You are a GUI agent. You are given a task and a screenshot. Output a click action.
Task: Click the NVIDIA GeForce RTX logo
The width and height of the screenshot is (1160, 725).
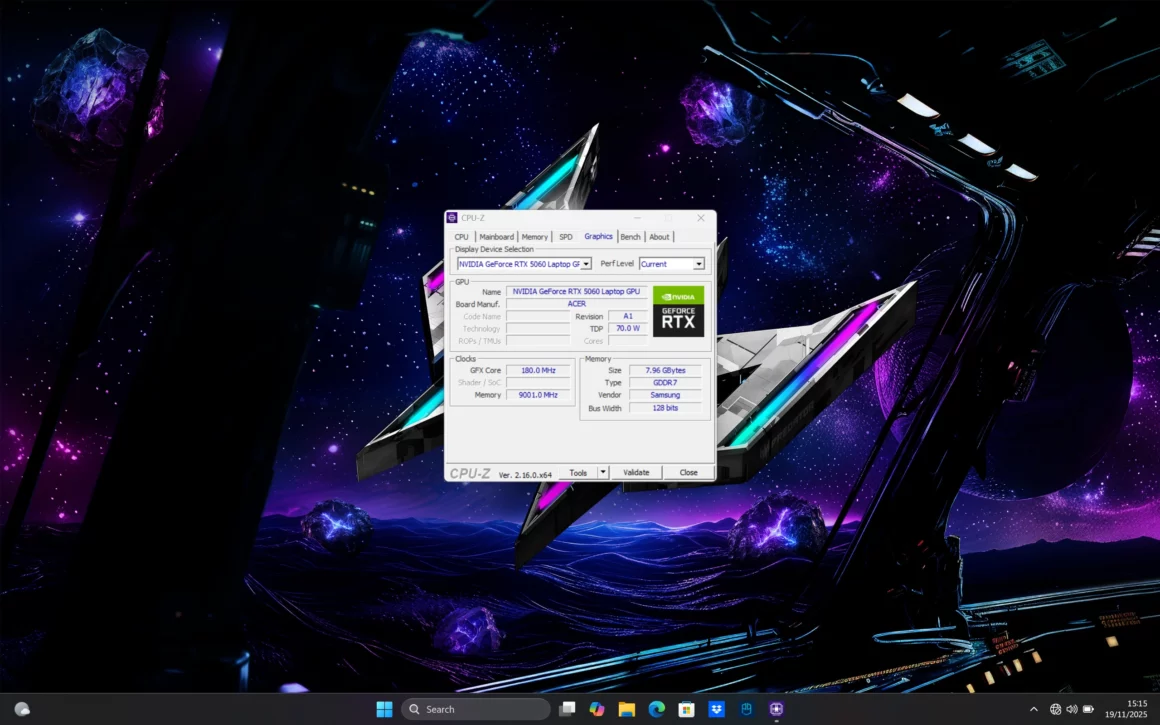[679, 313]
